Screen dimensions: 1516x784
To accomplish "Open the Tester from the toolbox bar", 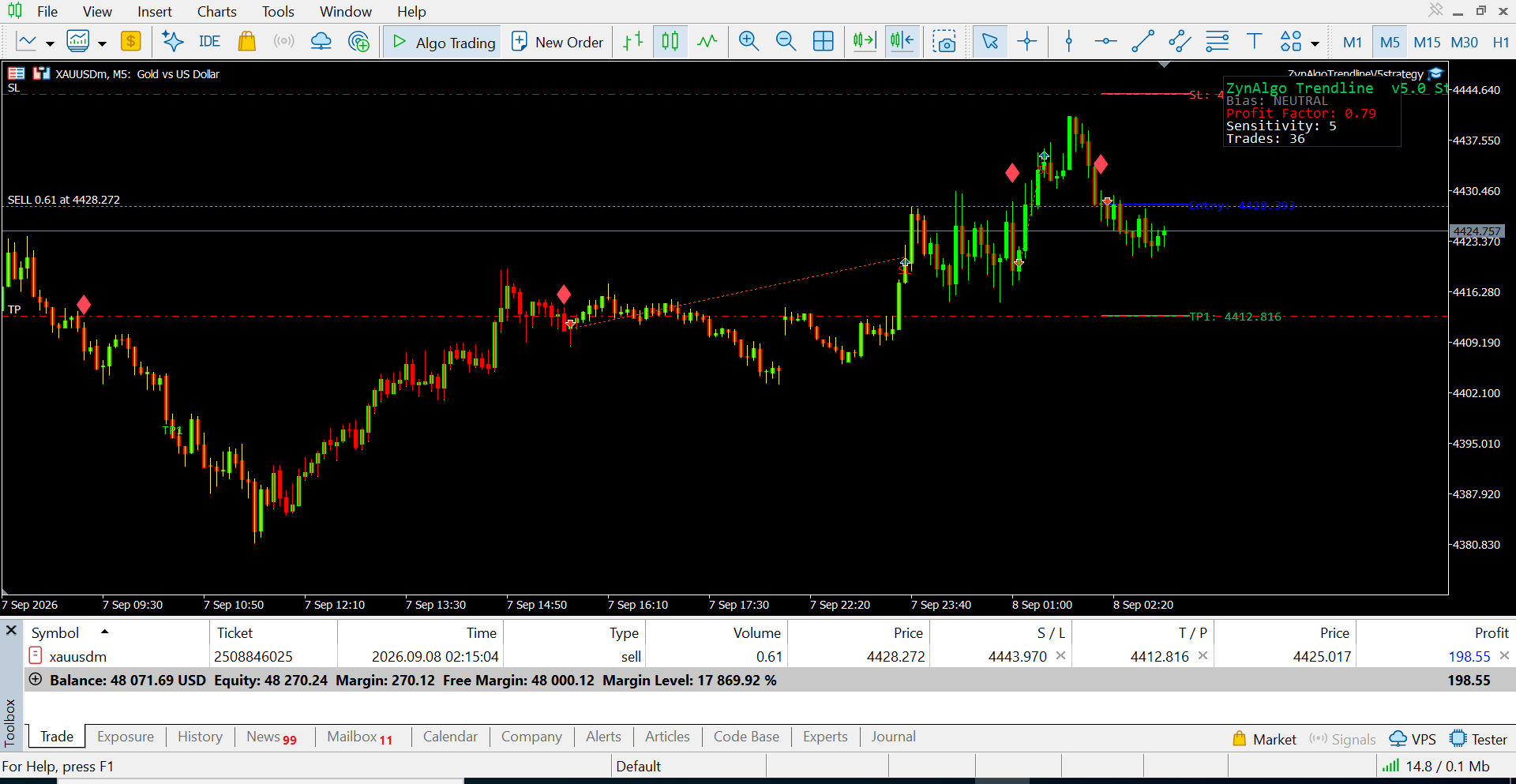I will 1479,739.
